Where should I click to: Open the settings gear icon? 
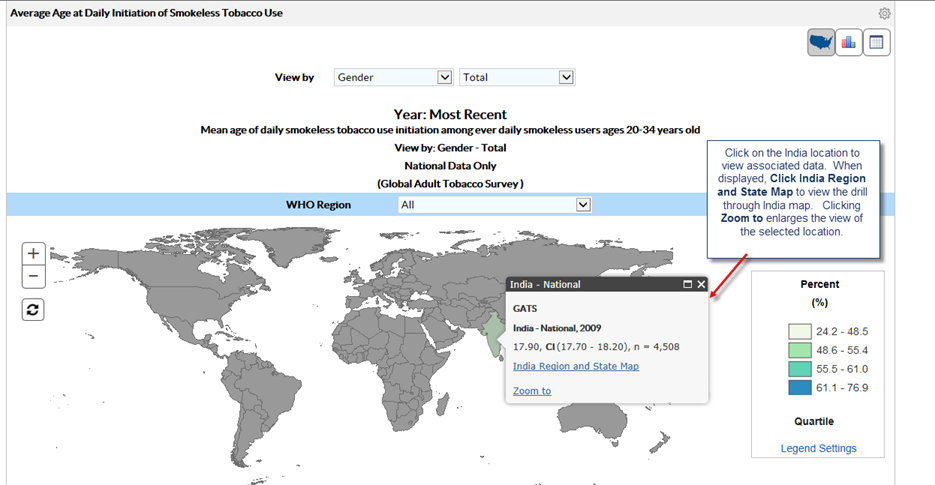pyautogui.click(x=884, y=13)
